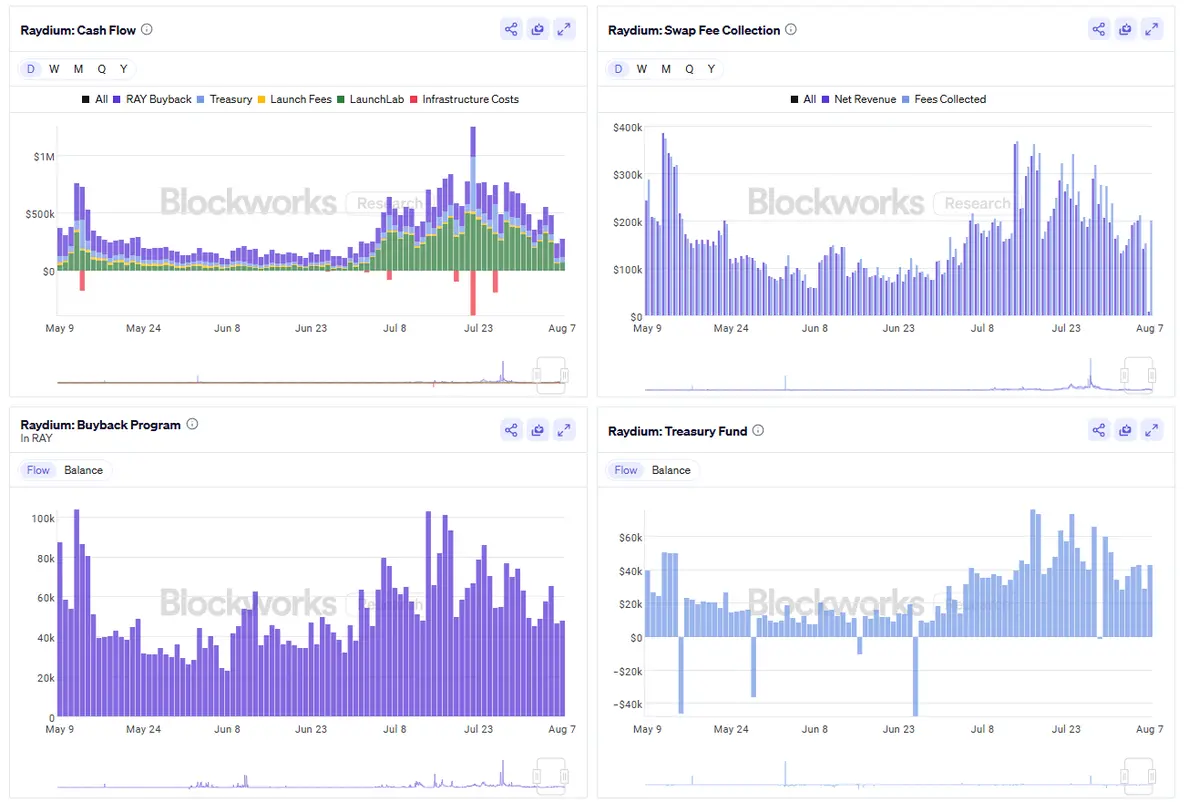Screen dimensions: 1199x802
Task: Select weekly (W) interval in Cash Flow
Action: click(x=54, y=69)
